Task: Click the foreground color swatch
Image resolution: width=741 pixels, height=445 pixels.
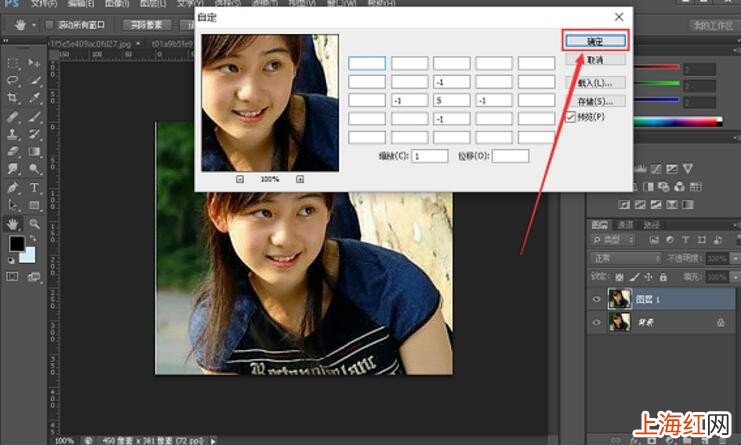Action: click(17, 244)
